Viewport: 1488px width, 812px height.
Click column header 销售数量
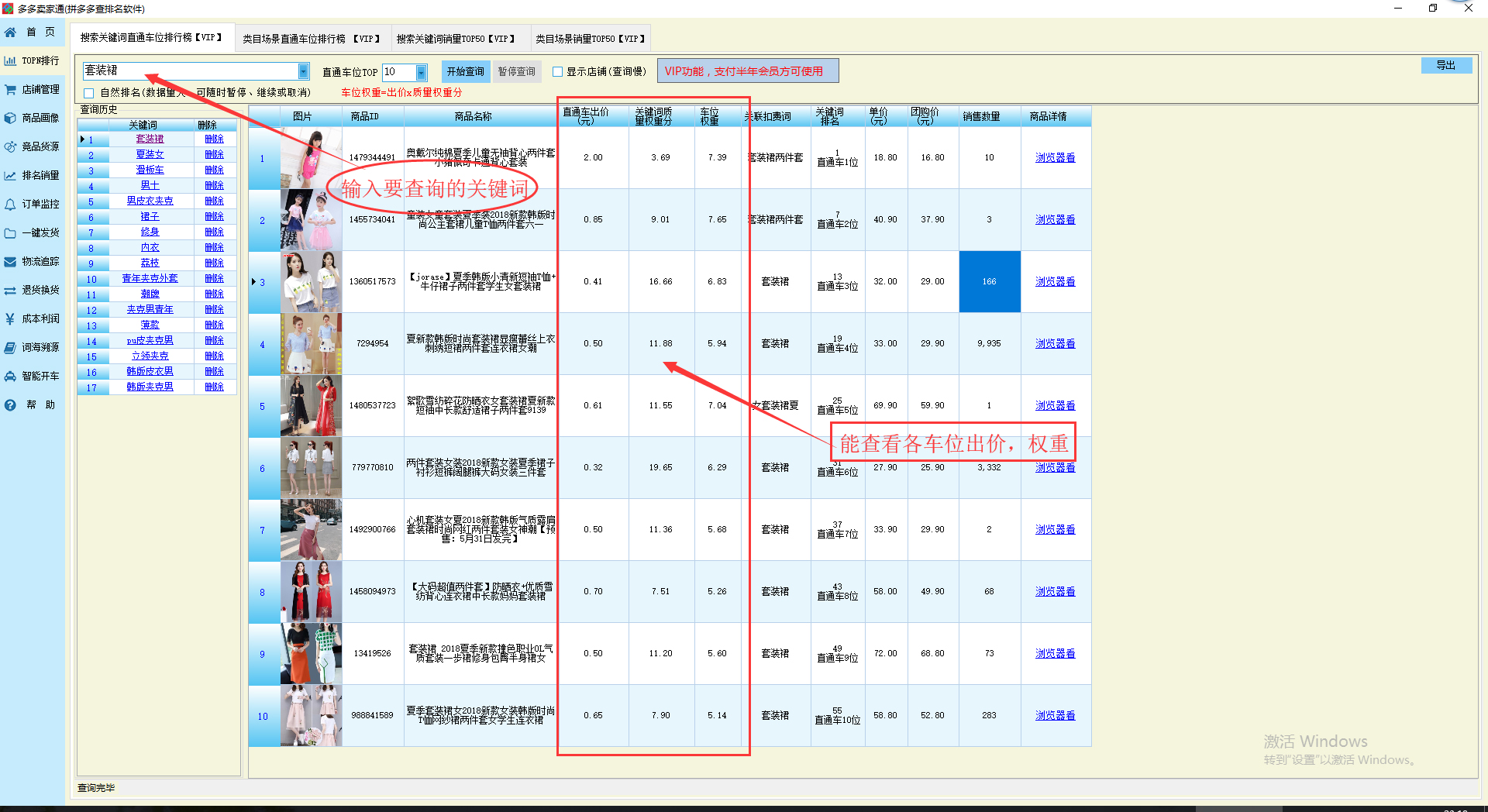pyautogui.click(x=990, y=116)
